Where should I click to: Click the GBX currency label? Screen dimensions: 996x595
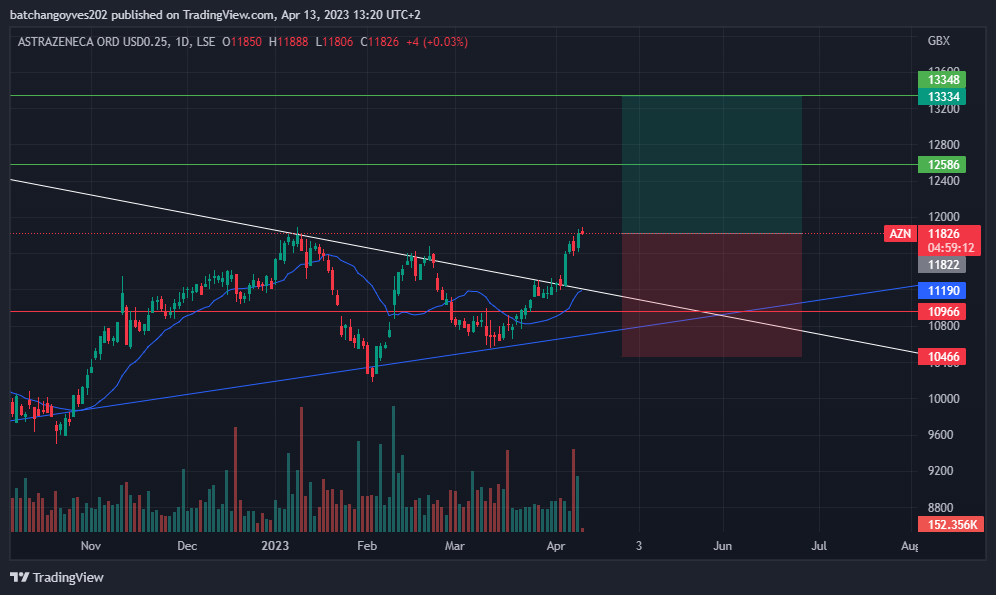(x=938, y=41)
